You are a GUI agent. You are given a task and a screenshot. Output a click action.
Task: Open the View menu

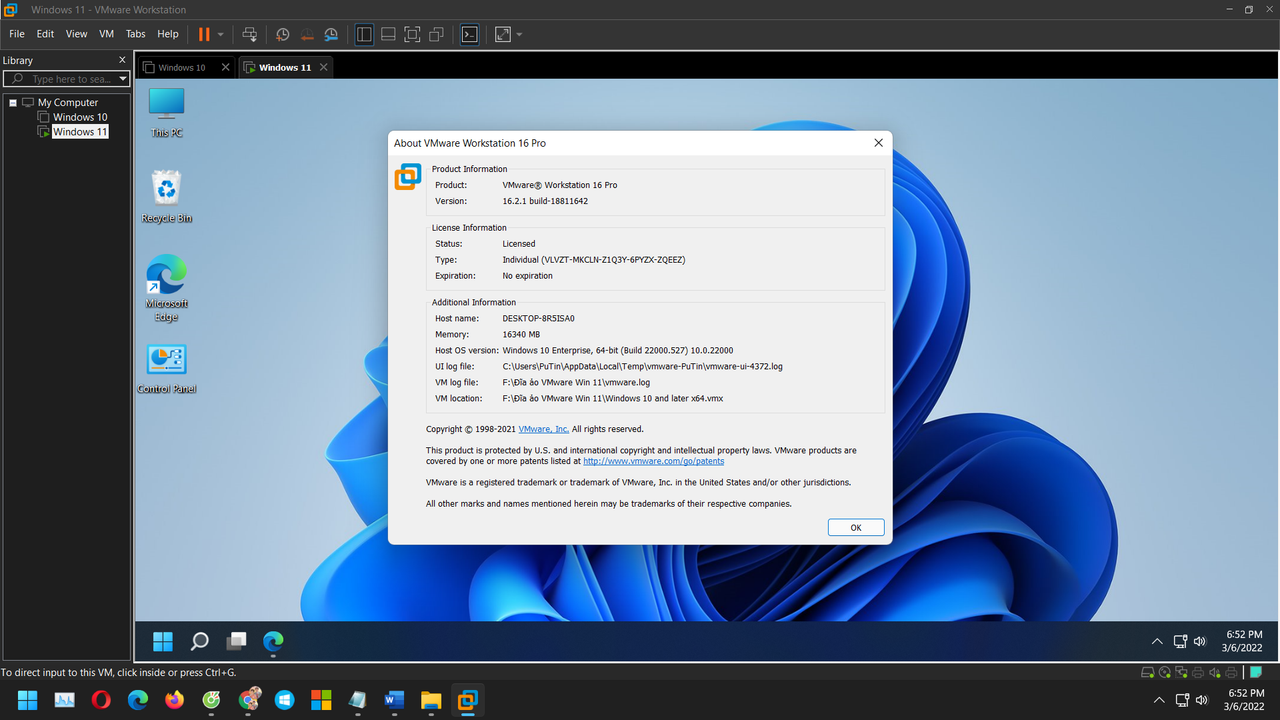click(77, 34)
